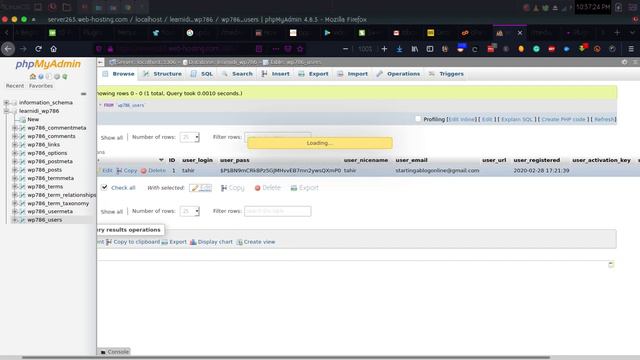Open the bottom Number of rows dropdown
Screen dimensions: 640x360
[x=190, y=211]
